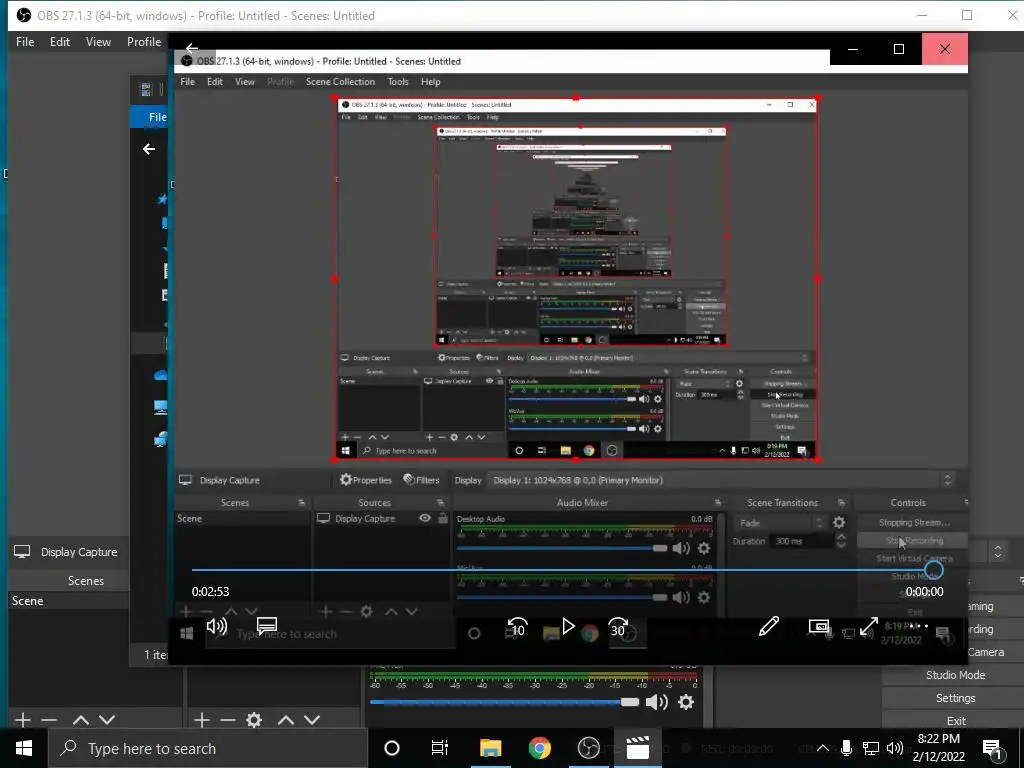The height and width of the screenshot is (768, 1024).
Task: Click the elapsed time 0:02:53
Action: click(x=210, y=592)
